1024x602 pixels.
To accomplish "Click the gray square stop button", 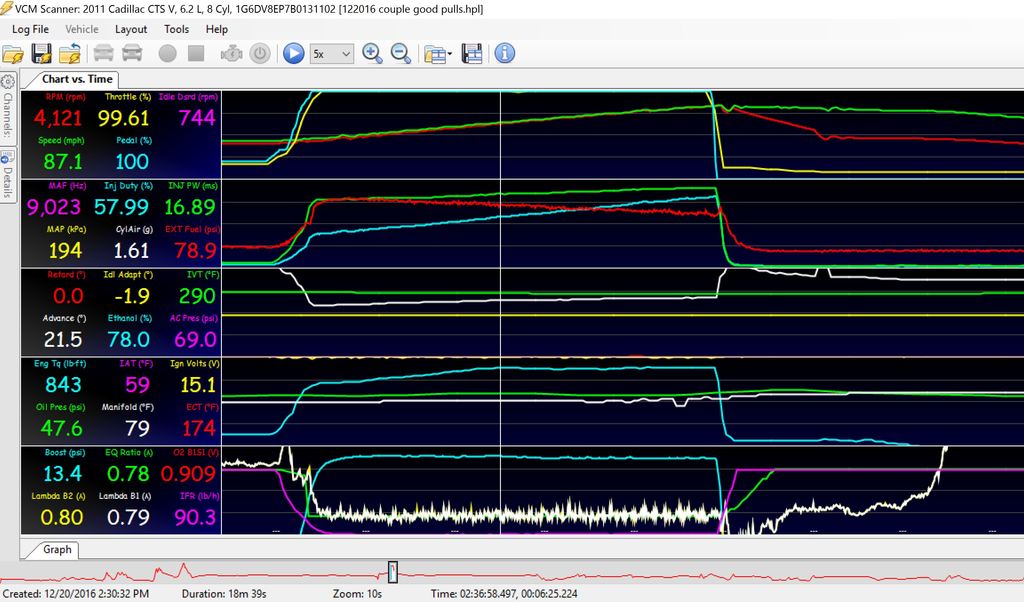I will click(x=196, y=54).
